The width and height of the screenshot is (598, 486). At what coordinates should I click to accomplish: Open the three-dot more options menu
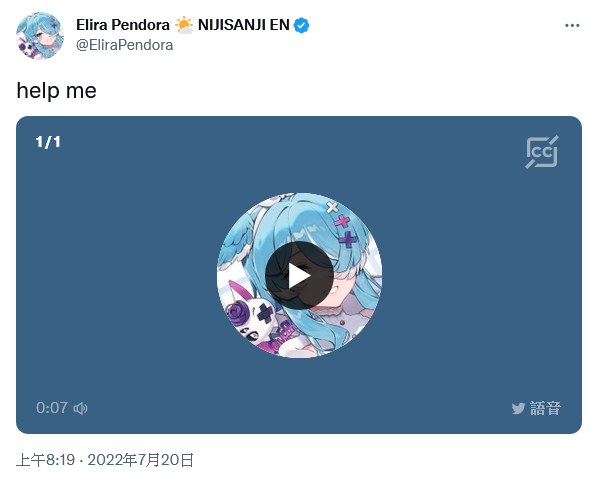pyautogui.click(x=572, y=26)
